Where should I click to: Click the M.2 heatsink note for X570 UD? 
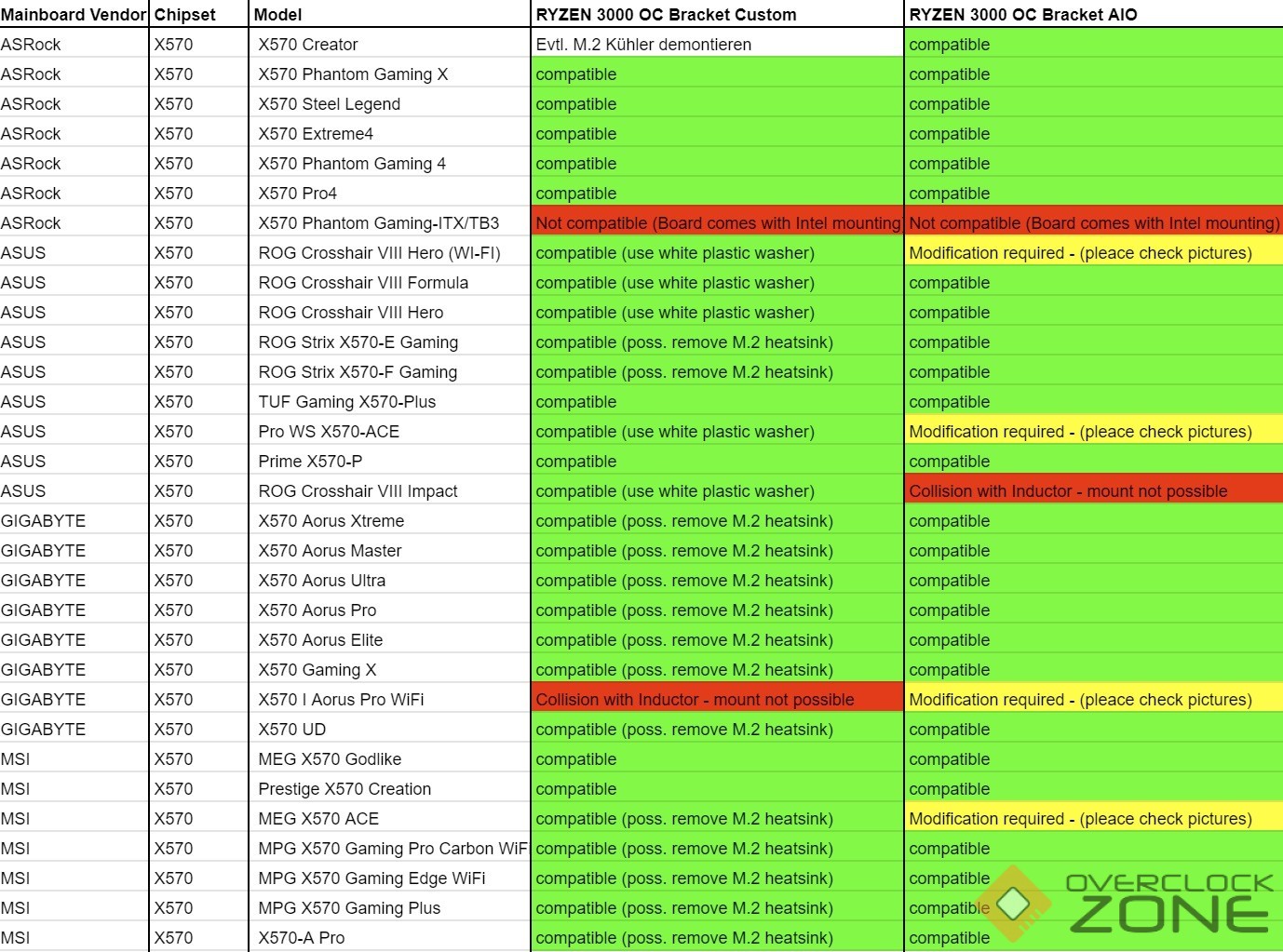point(717,729)
